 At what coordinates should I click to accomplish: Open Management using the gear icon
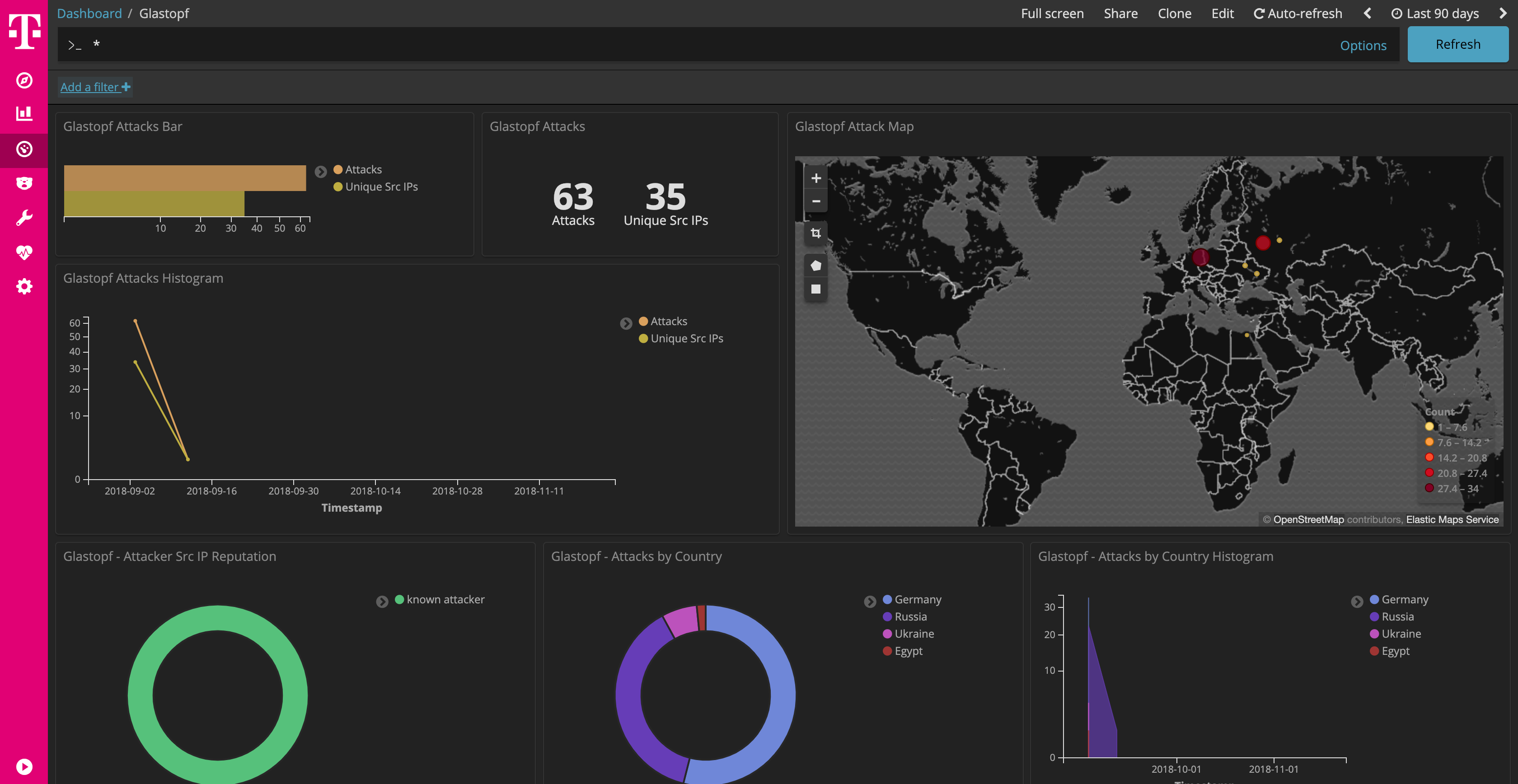pyautogui.click(x=24, y=286)
